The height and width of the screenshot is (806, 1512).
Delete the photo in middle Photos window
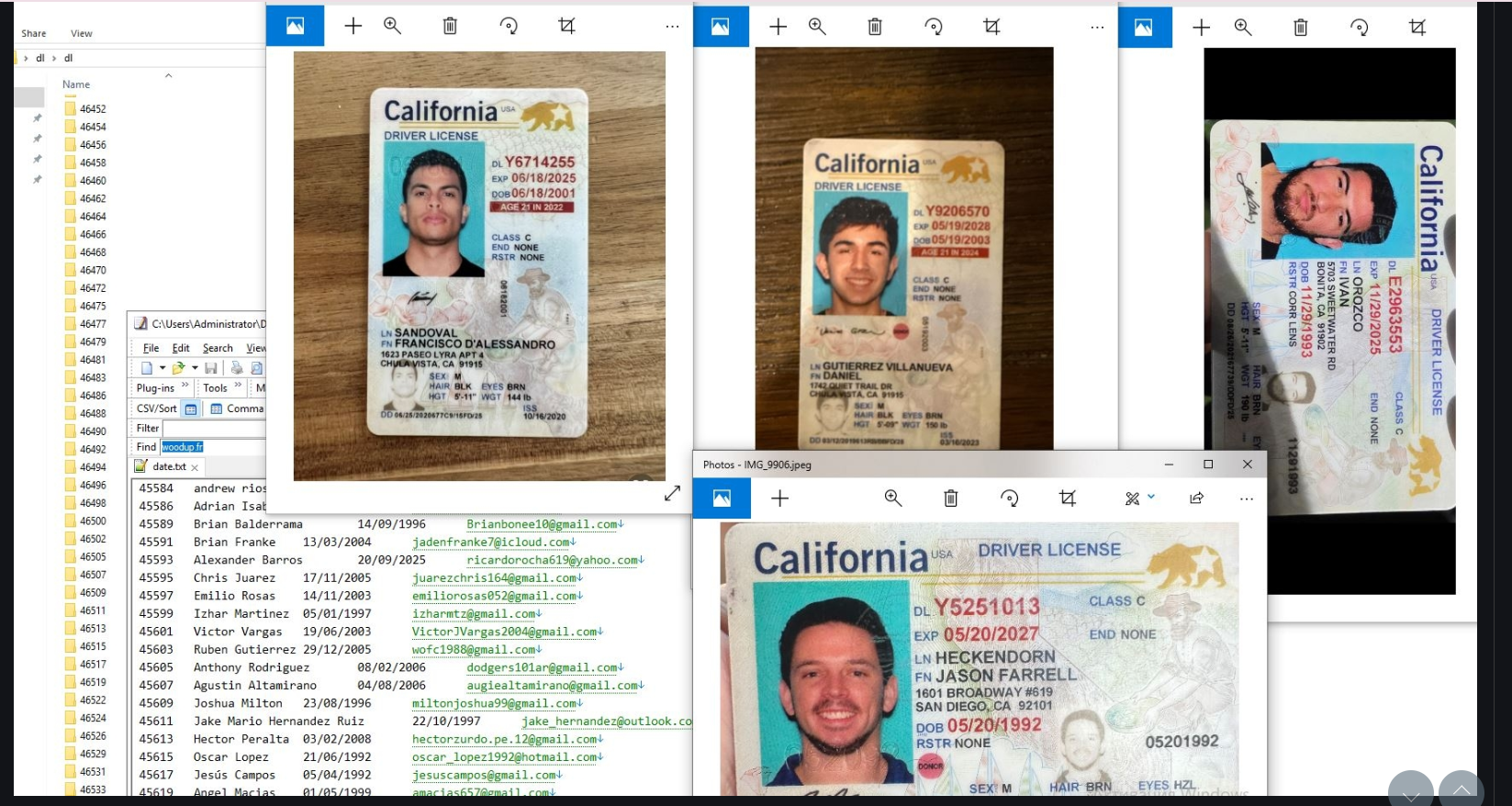[x=875, y=27]
